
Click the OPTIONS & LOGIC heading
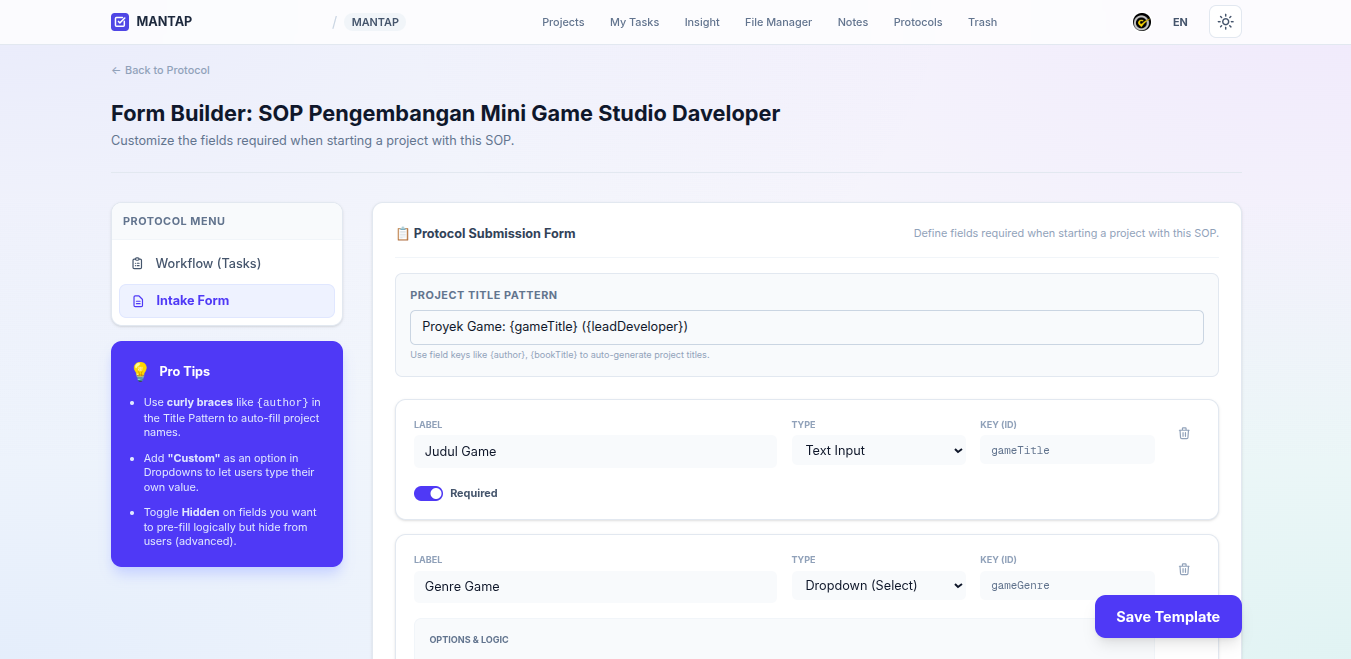469,640
